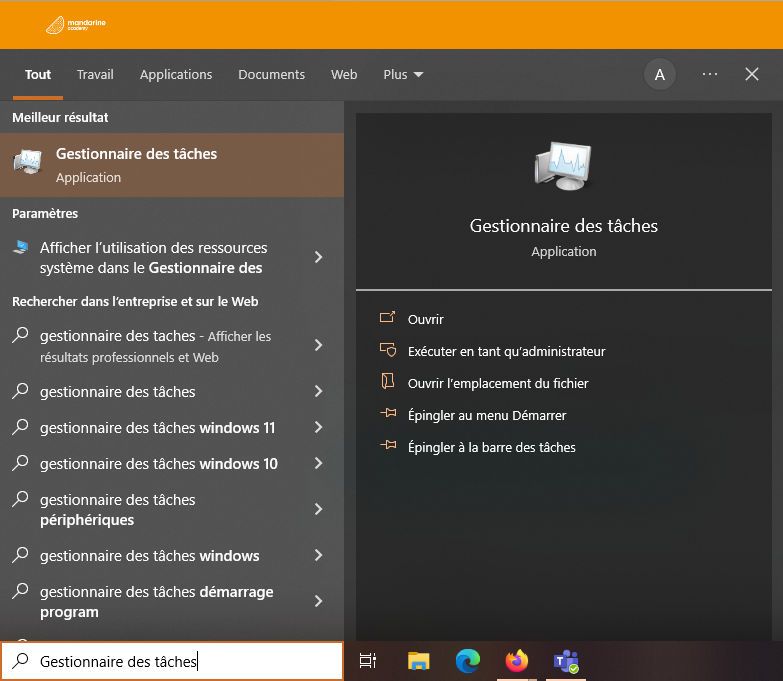Image resolution: width=783 pixels, height=681 pixels.
Task: Click the account avatar A button
Action: (660, 74)
